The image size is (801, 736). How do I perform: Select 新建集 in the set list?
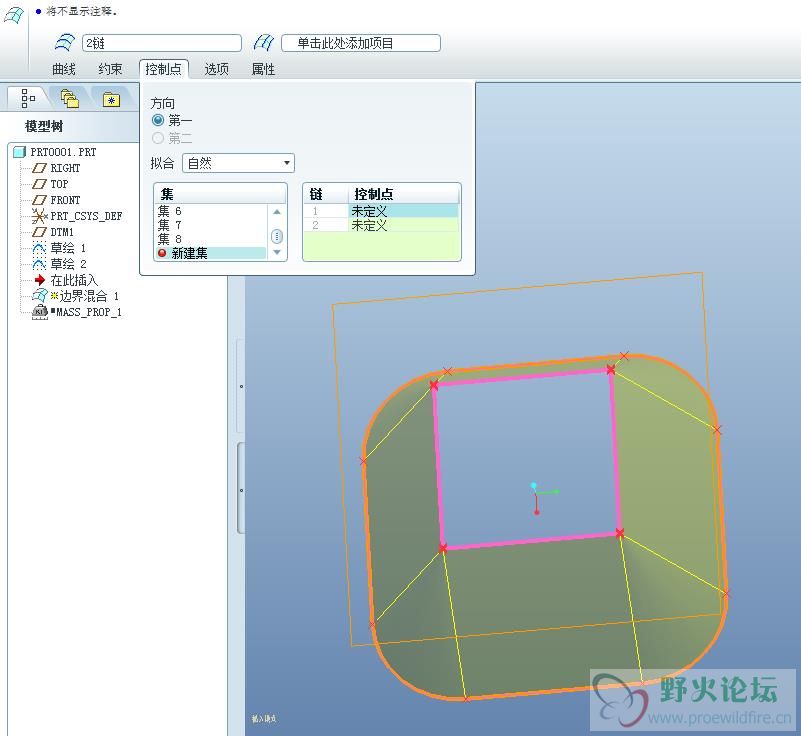tap(210, 253)
